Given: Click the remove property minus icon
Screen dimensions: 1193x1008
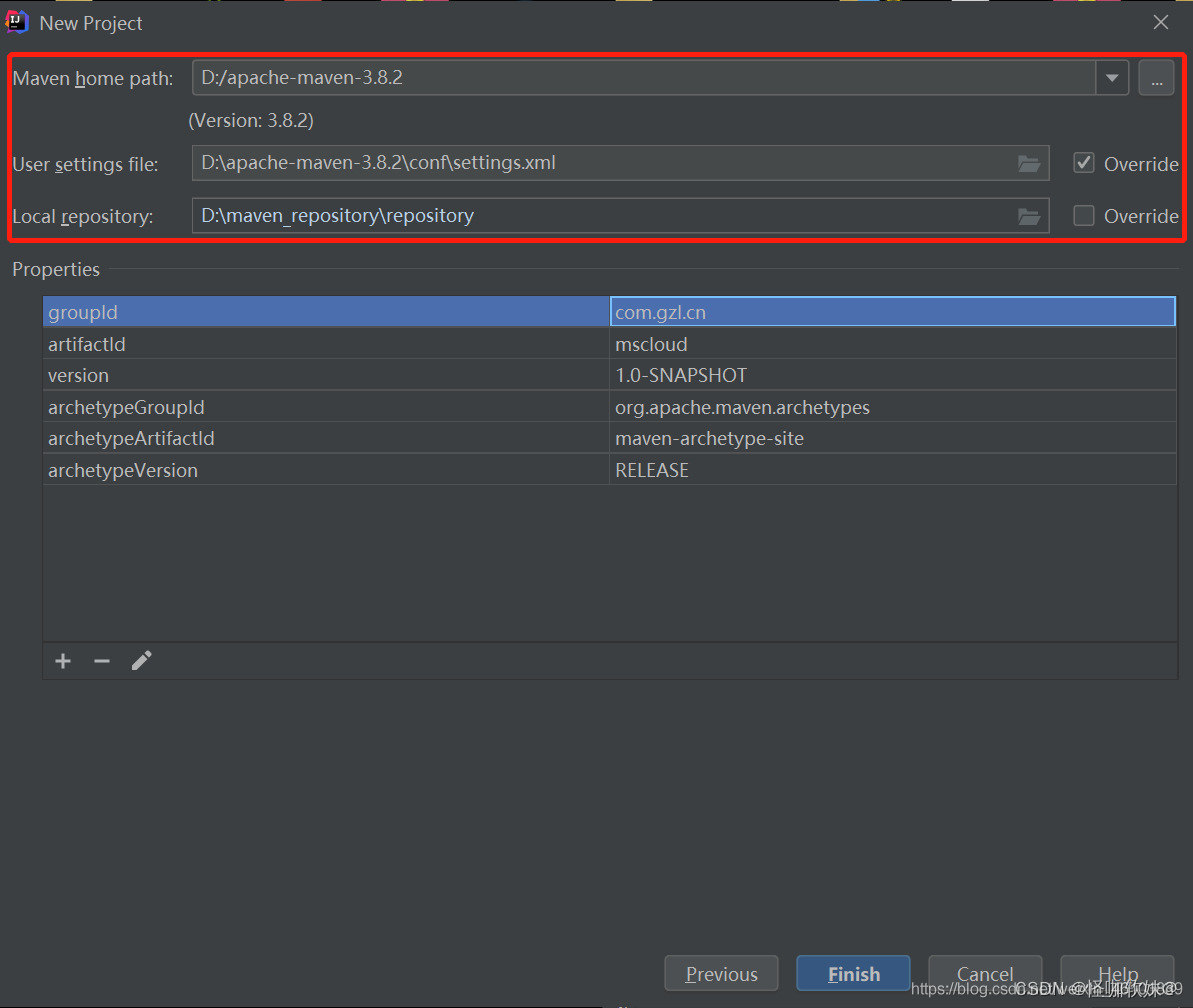Looking at the screenshot, I should coord(102,661).
